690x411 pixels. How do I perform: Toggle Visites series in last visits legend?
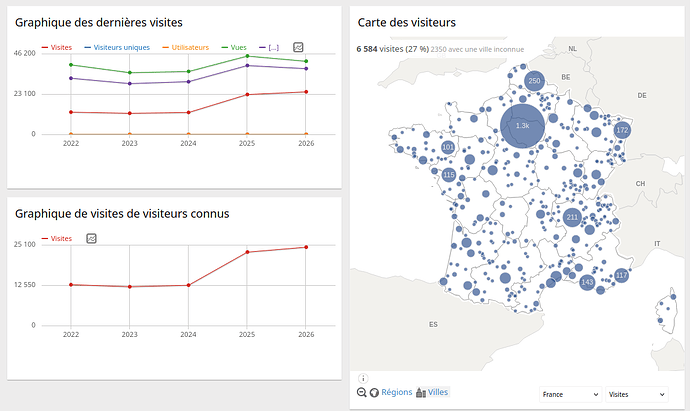coord(57,48)
